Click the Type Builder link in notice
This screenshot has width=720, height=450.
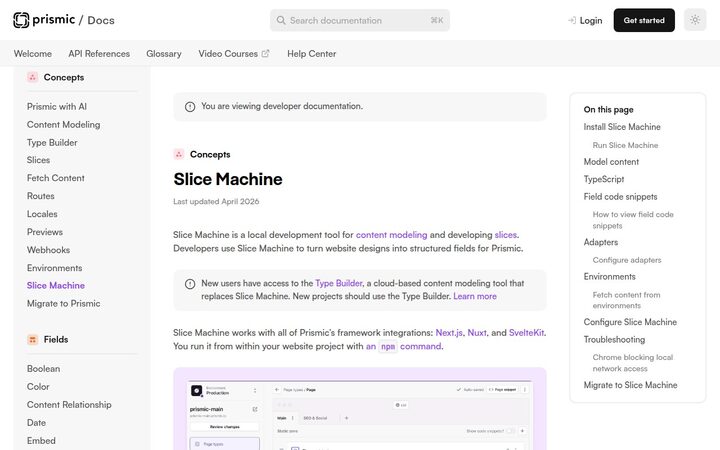tap(338, 283)
